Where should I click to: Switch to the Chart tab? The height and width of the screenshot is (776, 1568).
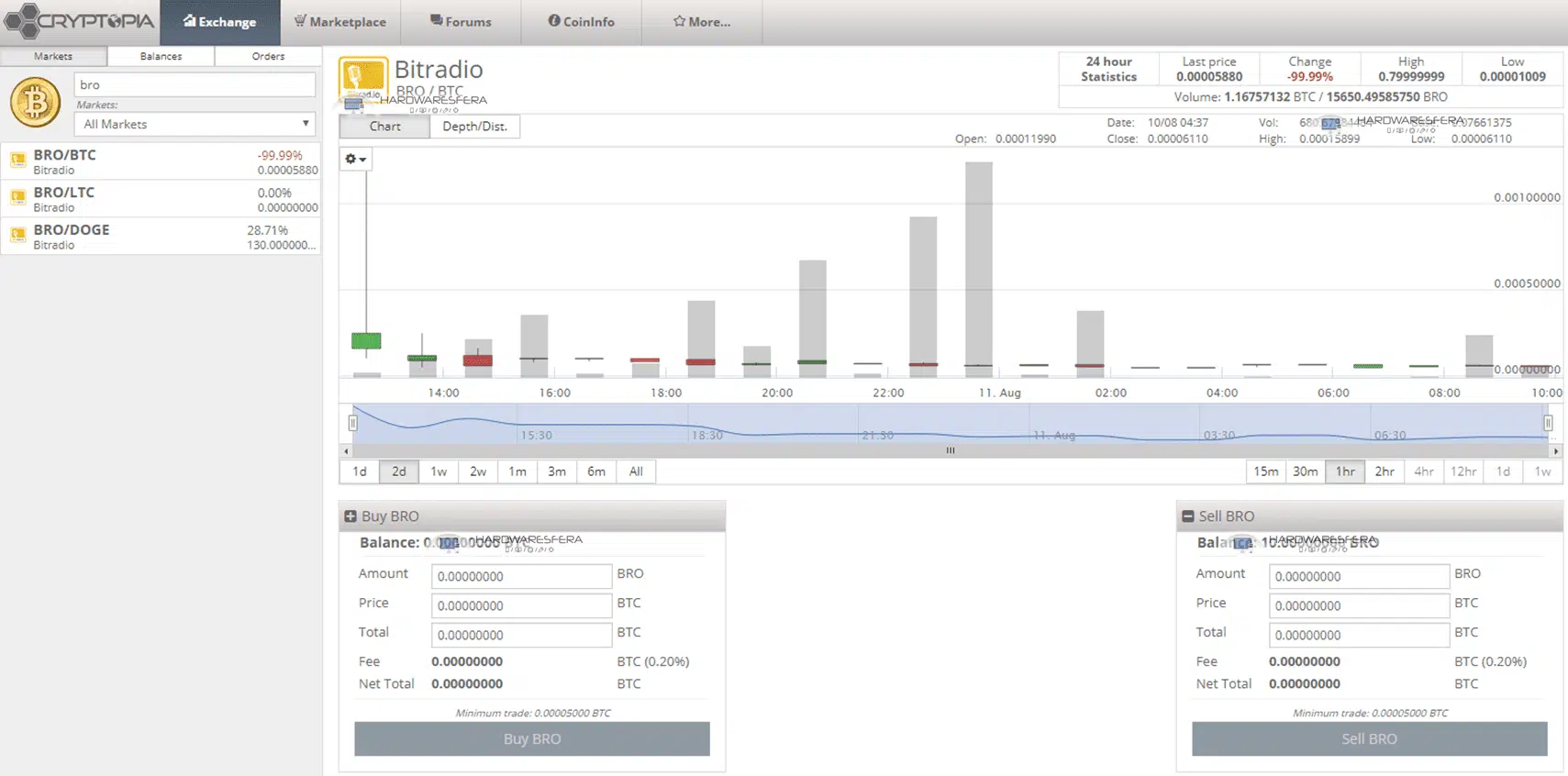(384, 127)
